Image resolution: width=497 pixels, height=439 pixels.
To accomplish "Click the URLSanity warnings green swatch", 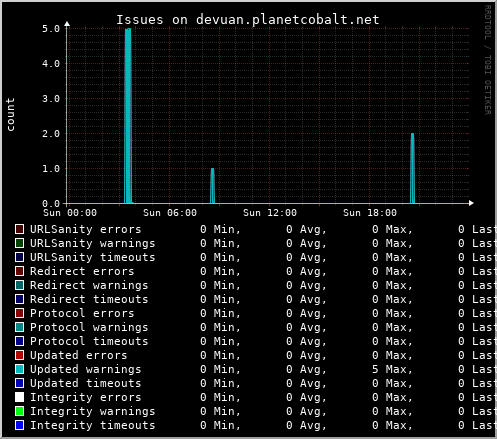I will pos(19,243).
